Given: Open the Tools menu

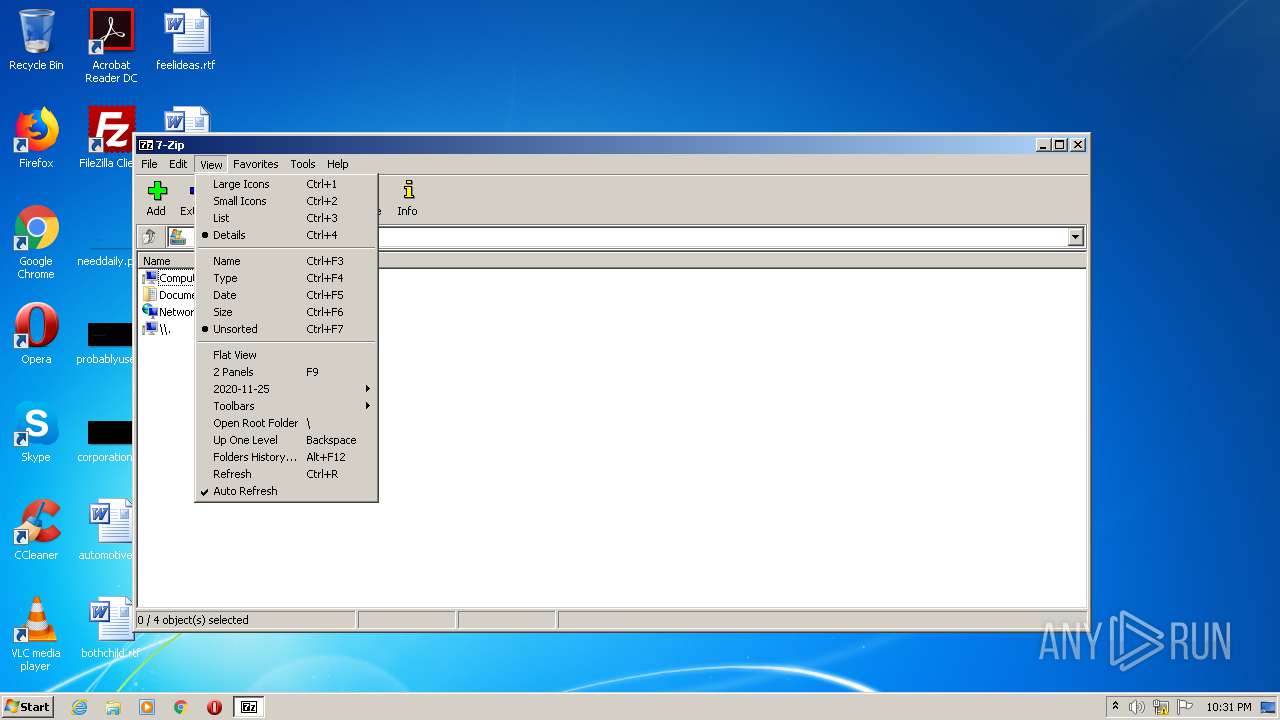Looking at the screenshot, I should (303, 164).
